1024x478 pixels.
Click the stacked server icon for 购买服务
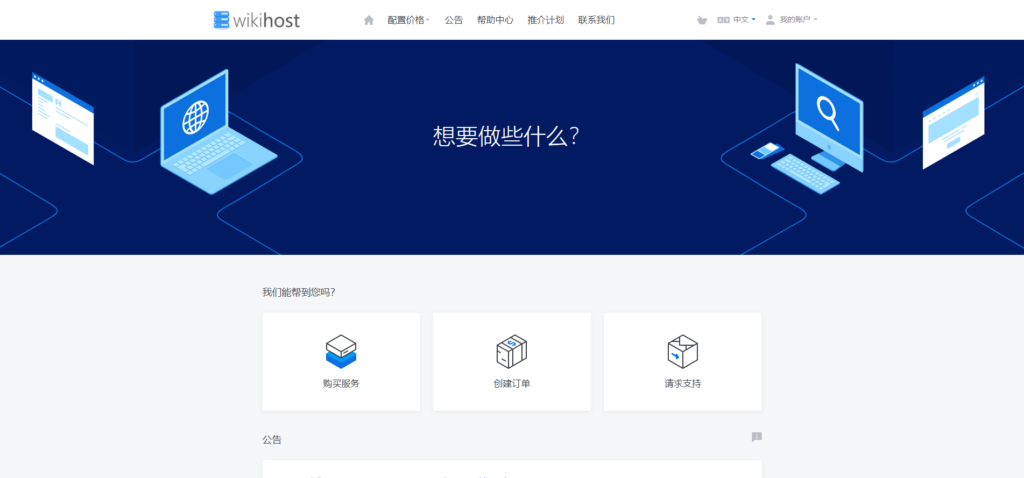coord(341,351)
